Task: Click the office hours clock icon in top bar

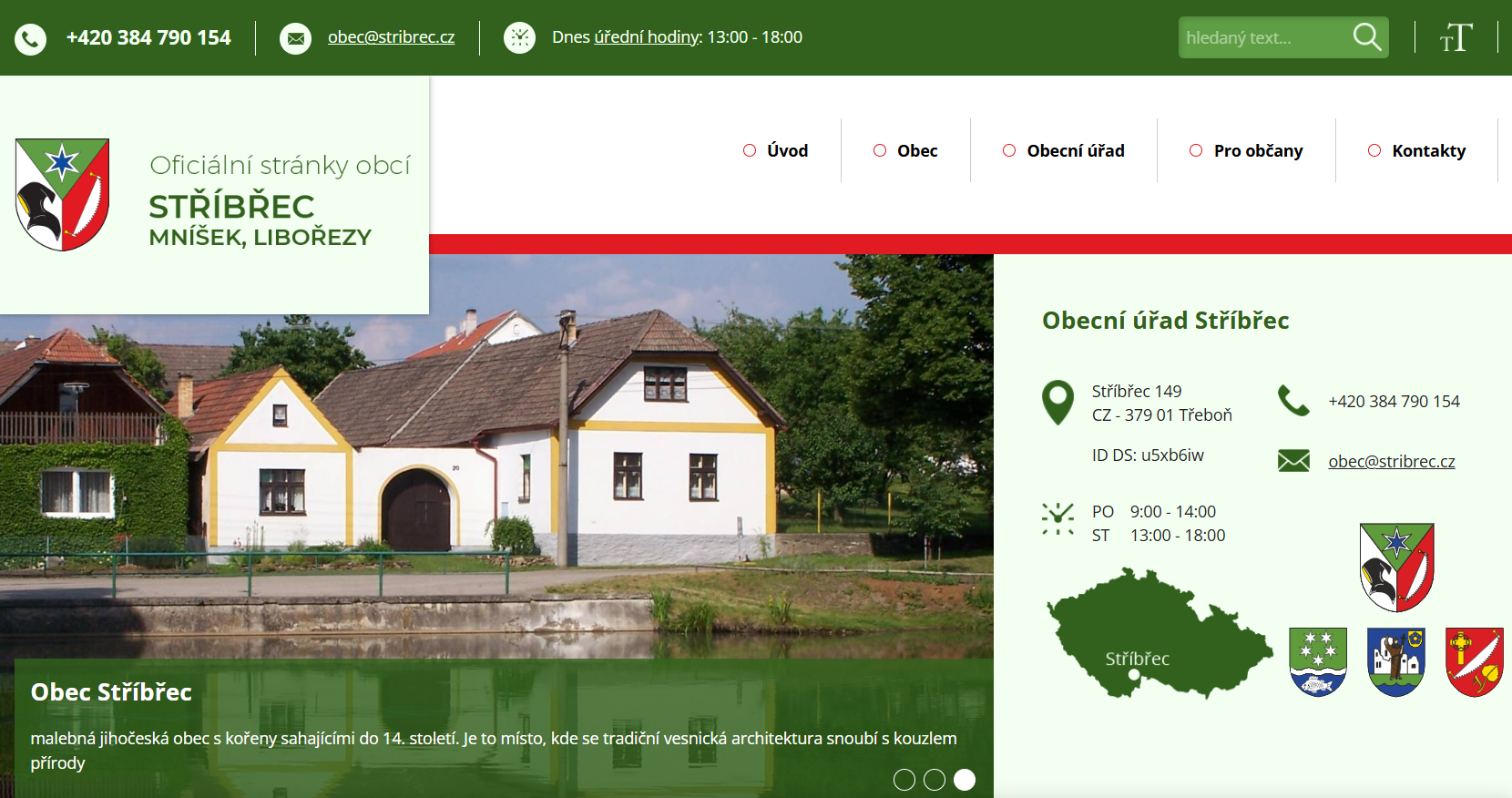Action: [x=519, y=37]
